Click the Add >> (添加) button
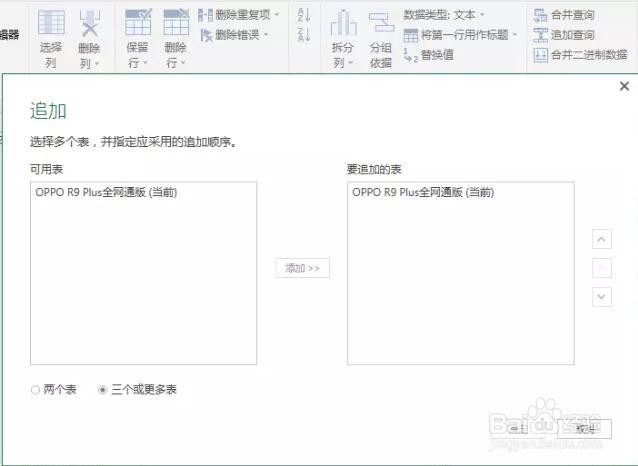638x466 pixels. 302,268
